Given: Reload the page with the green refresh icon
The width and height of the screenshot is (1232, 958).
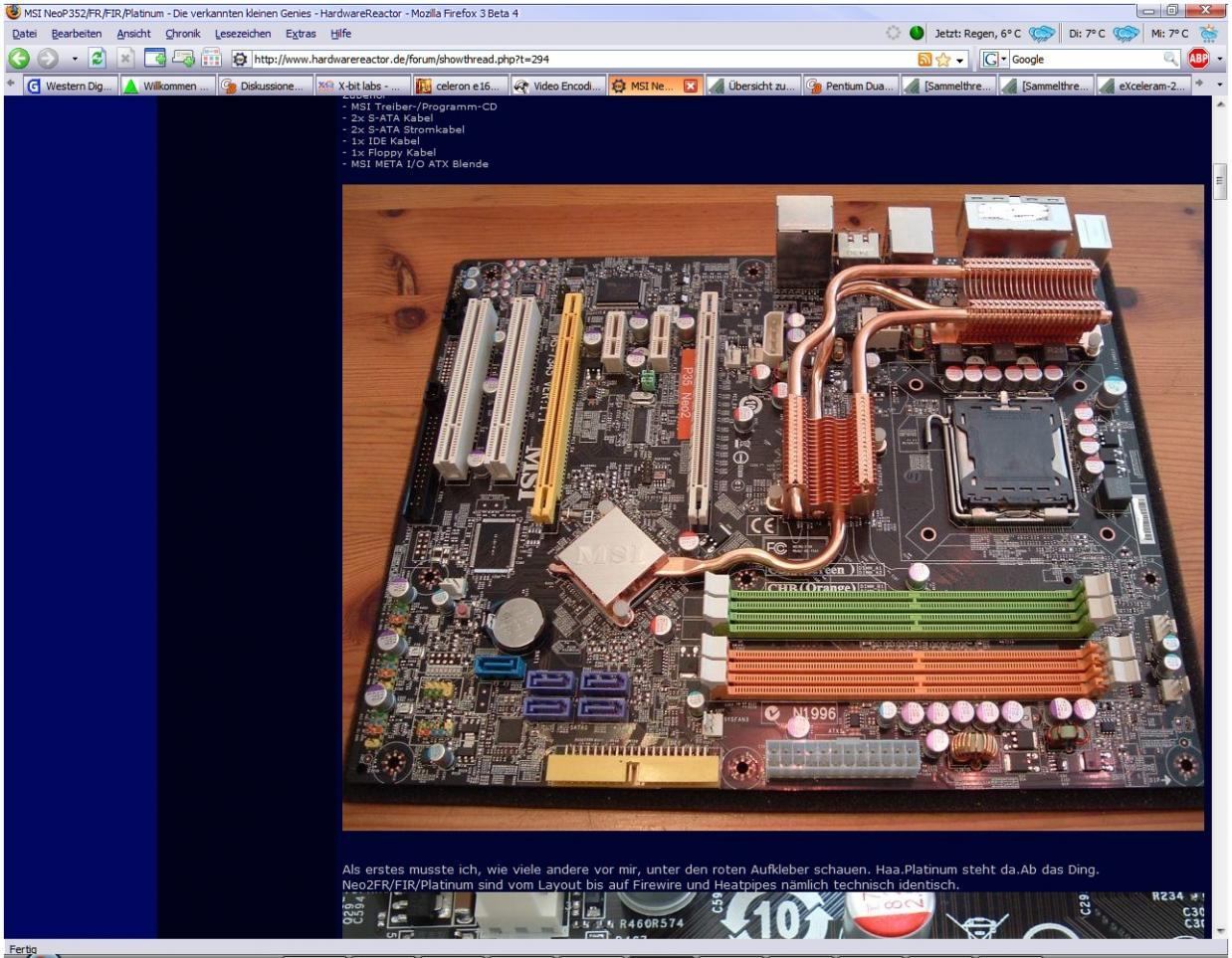Looking at the screenshot, I should pyautogui.click(x=99, y=60).
